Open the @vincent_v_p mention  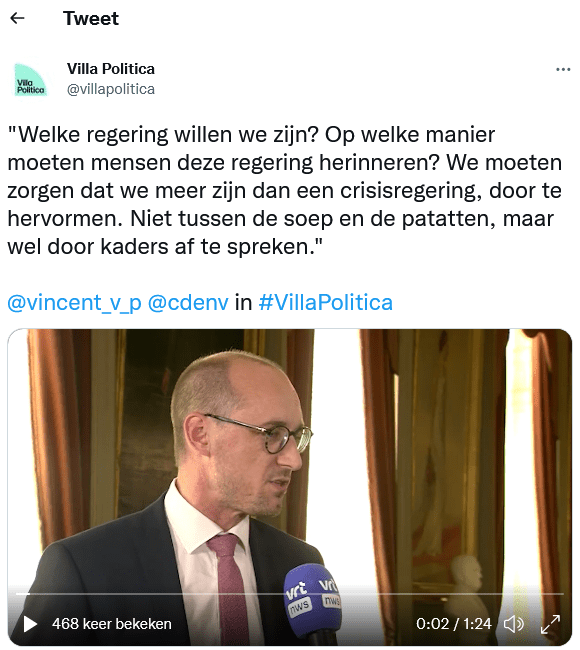click(x=75, y=303)
